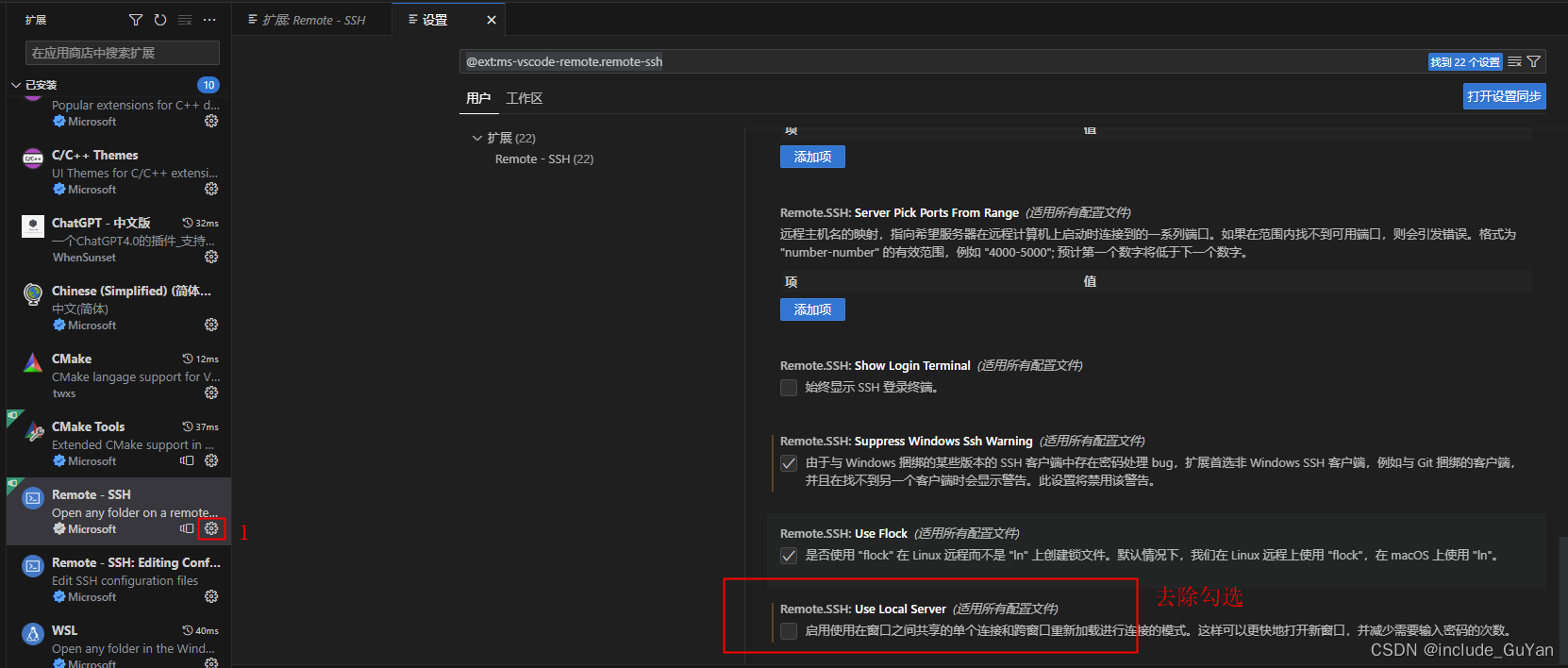This screenshot has height=668, width=1568.
Task: Select the CMake triangle logo icon
Action: click(33, 362)
